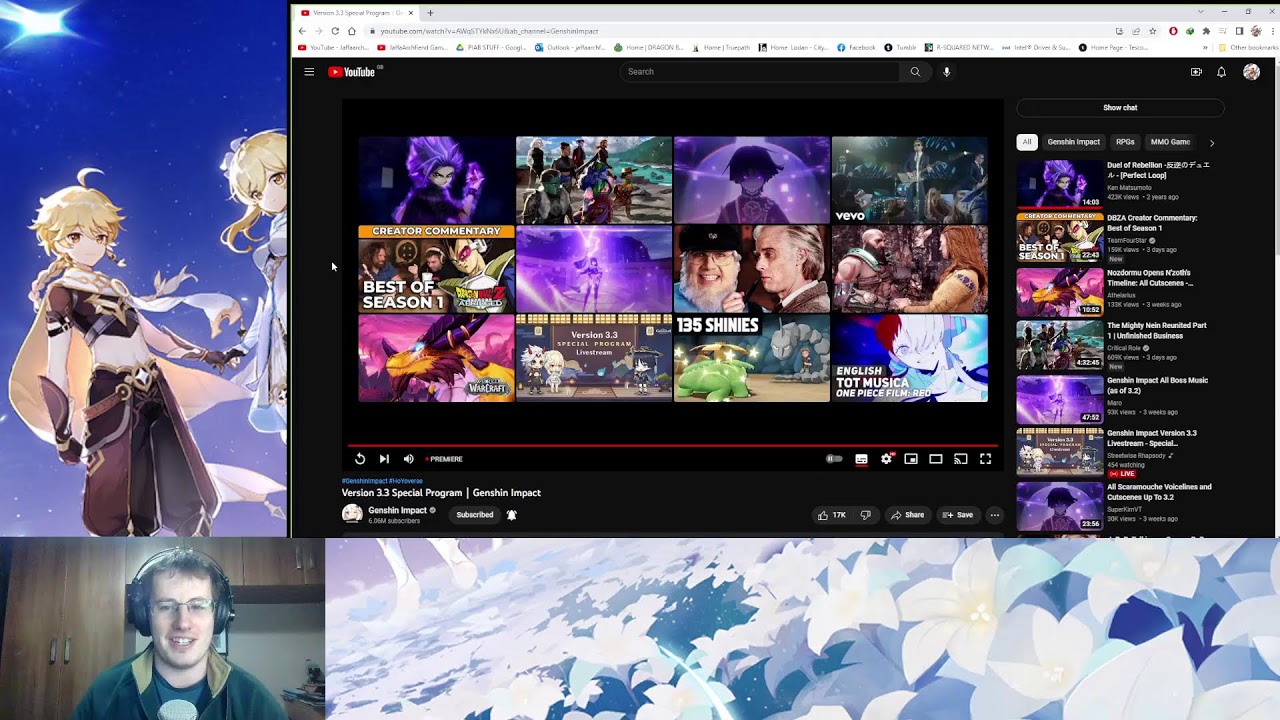This screenshot has width=1280, height=720.
Task: Select the Genshin Impact filter chip
Action: pos(1073,142)
